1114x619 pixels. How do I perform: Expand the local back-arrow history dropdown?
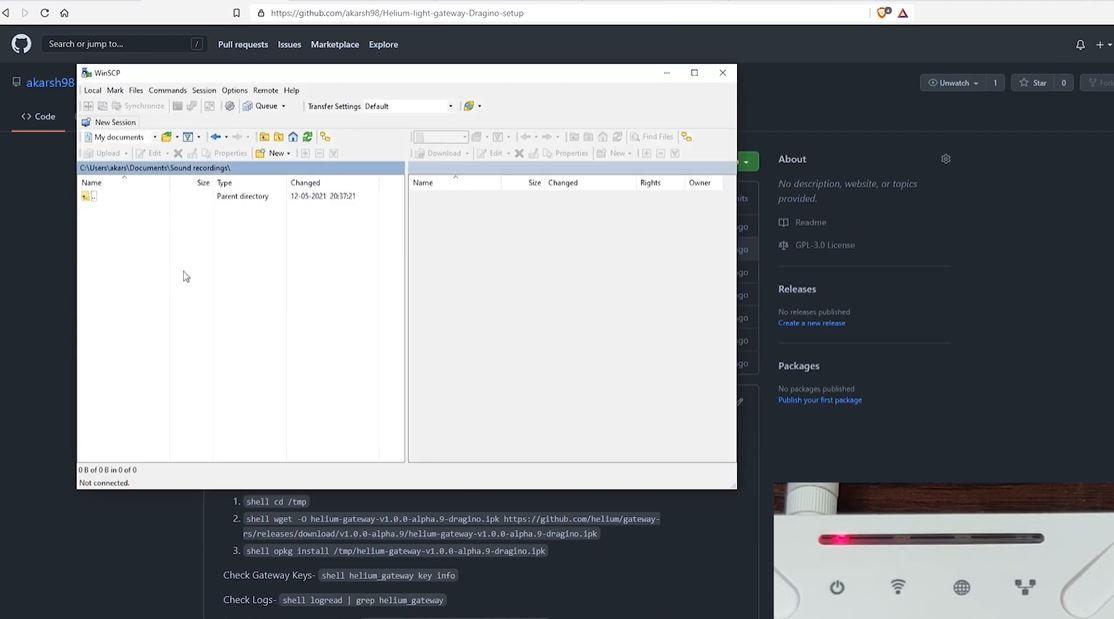pyautogui.click(x=226, y=137)
